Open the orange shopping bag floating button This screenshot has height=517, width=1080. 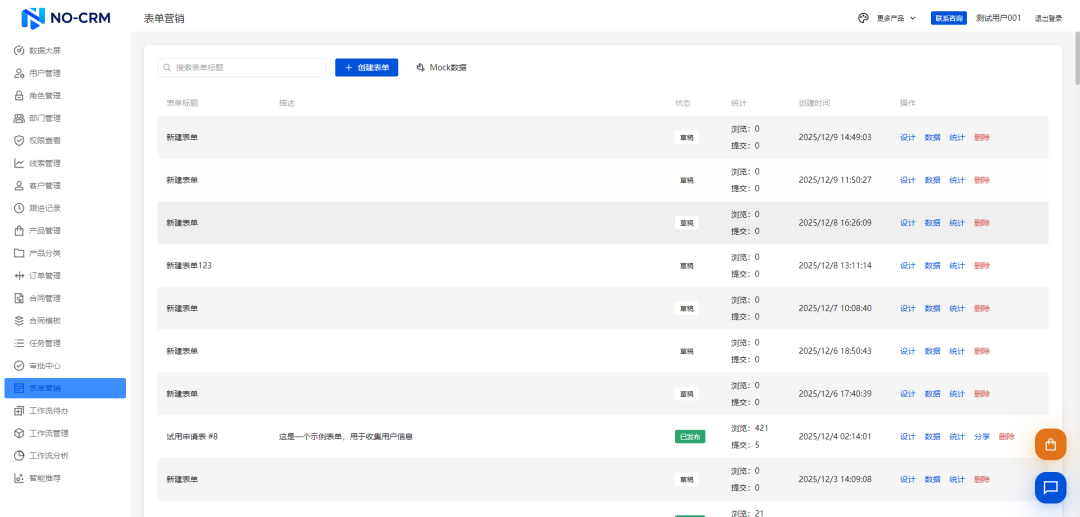coord(1050,444)
